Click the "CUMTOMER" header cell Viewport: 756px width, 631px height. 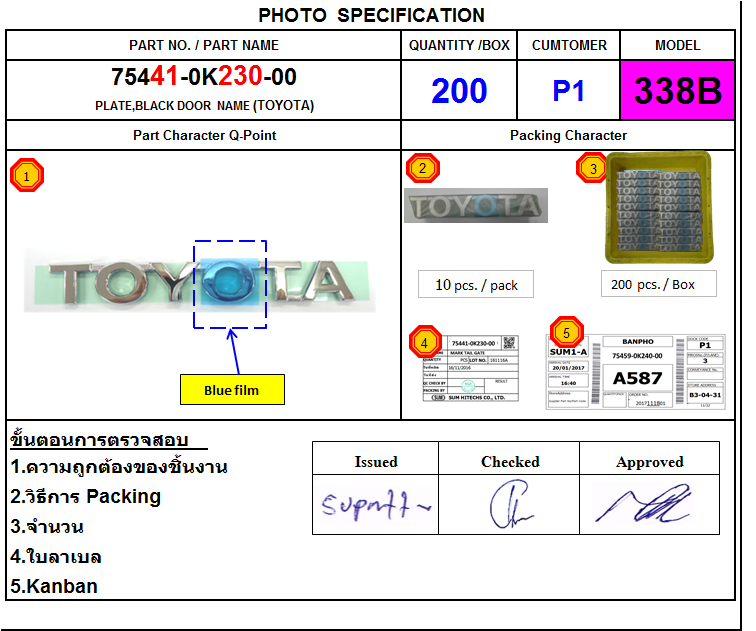[x=569, y=45]
